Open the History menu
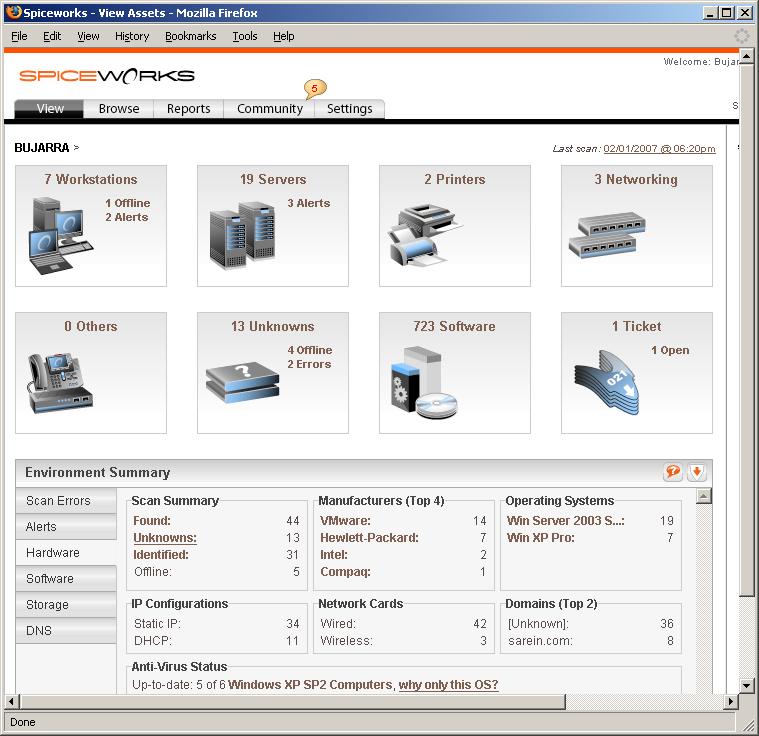Screen dimensions: 759x736 (132, 36)
